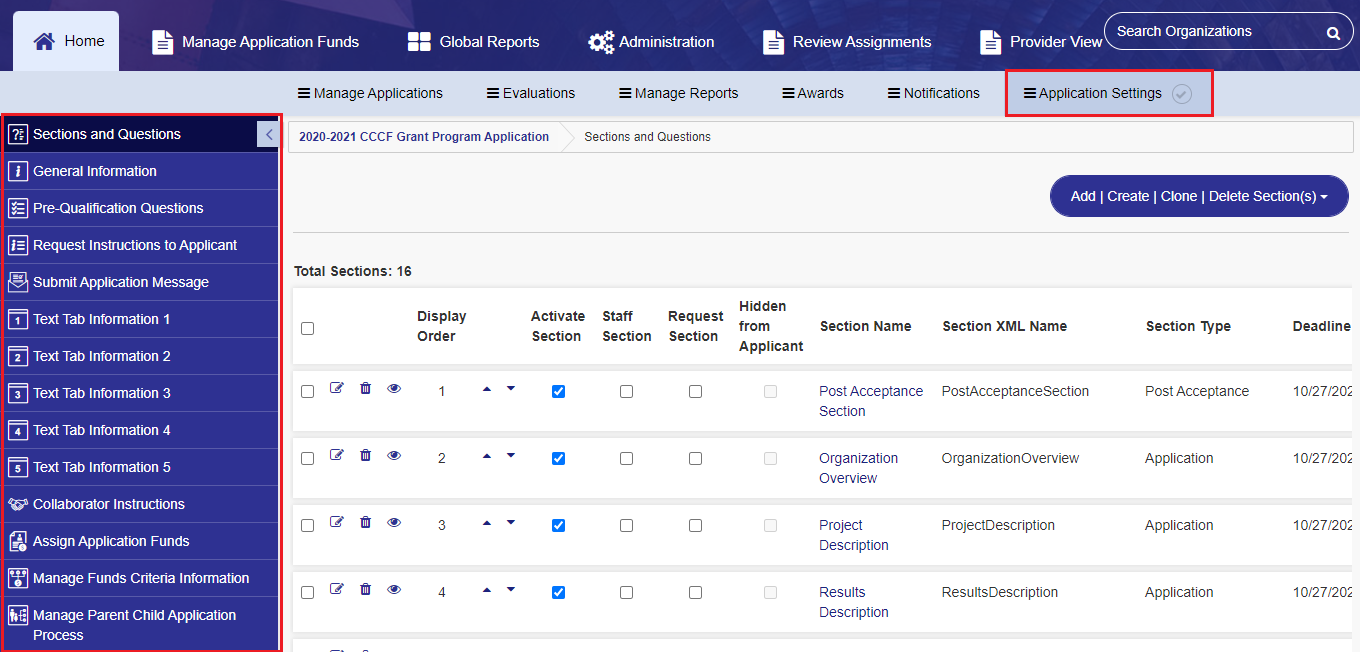This screenshot has height=652, width=1360.
Task: Click the search magnifier icon
Action: coord(1333,33)
